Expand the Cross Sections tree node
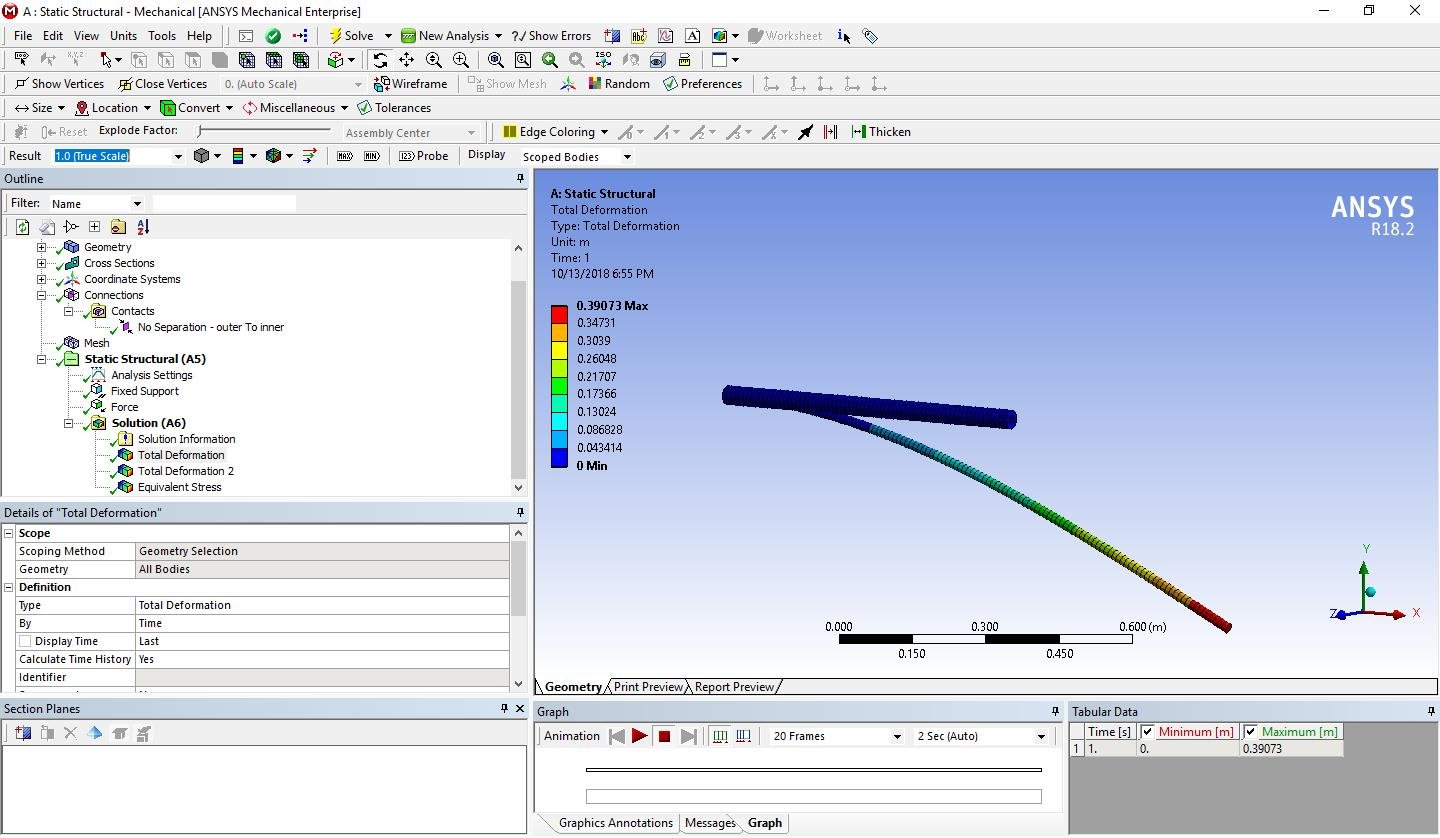1440x838 pixels. (41, 263)
